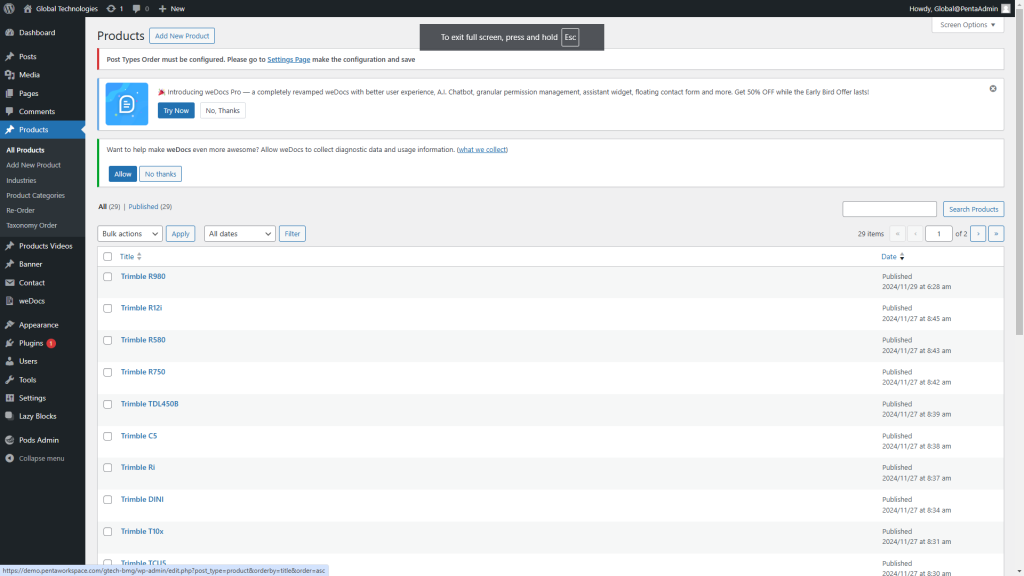
Task: Click the Appearance brush icon
Action: (10, 325)
